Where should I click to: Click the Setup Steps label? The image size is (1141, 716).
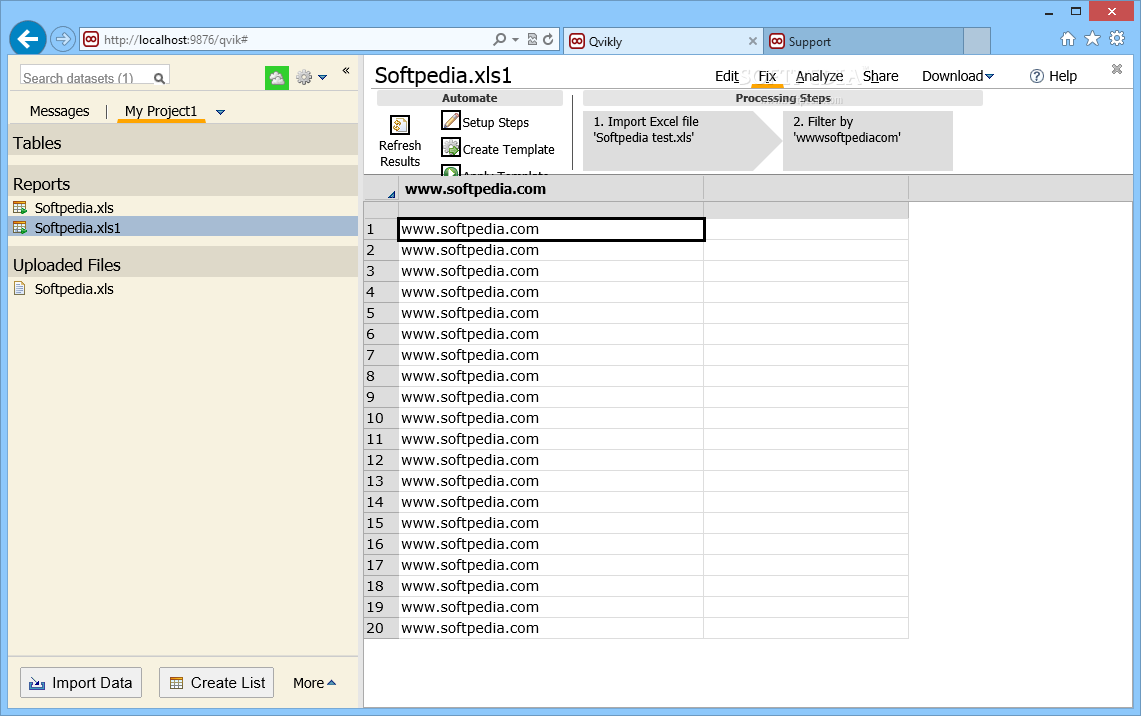(x=496, y=122)
